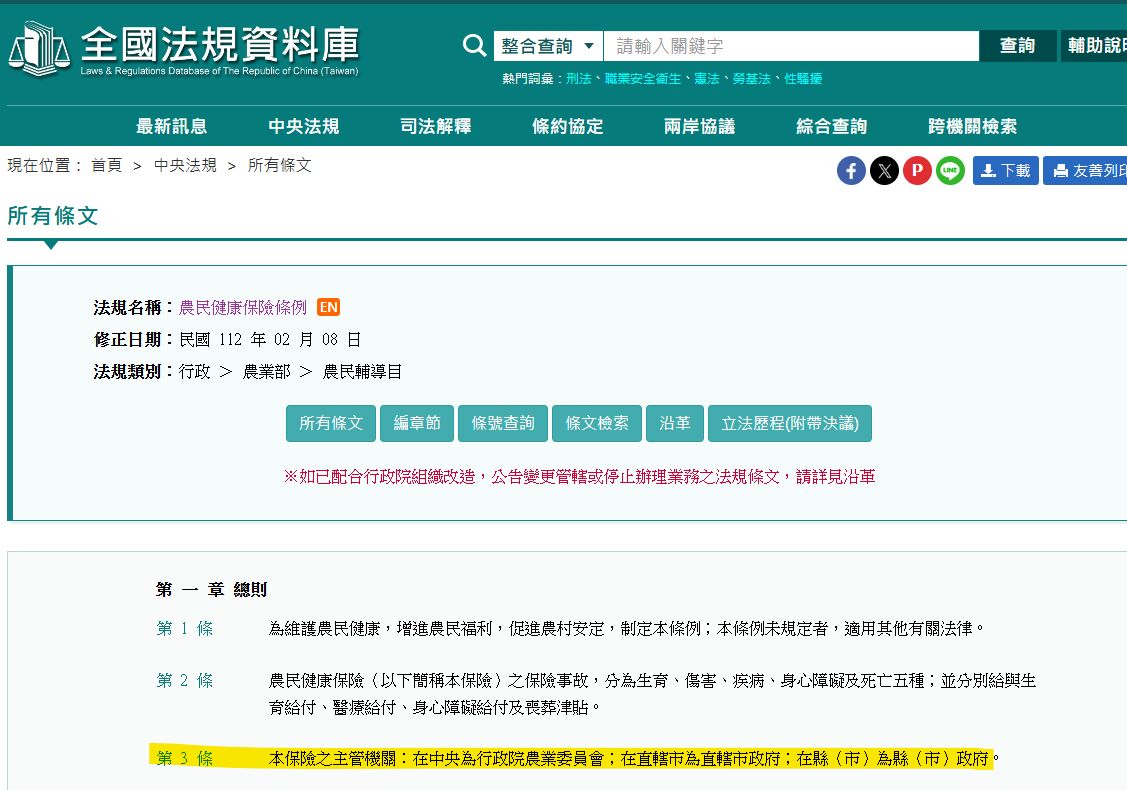Click the 查詢 search button
This screenshot has height=790, width=1127.
pyautogui.click(x=1017, y=46)
